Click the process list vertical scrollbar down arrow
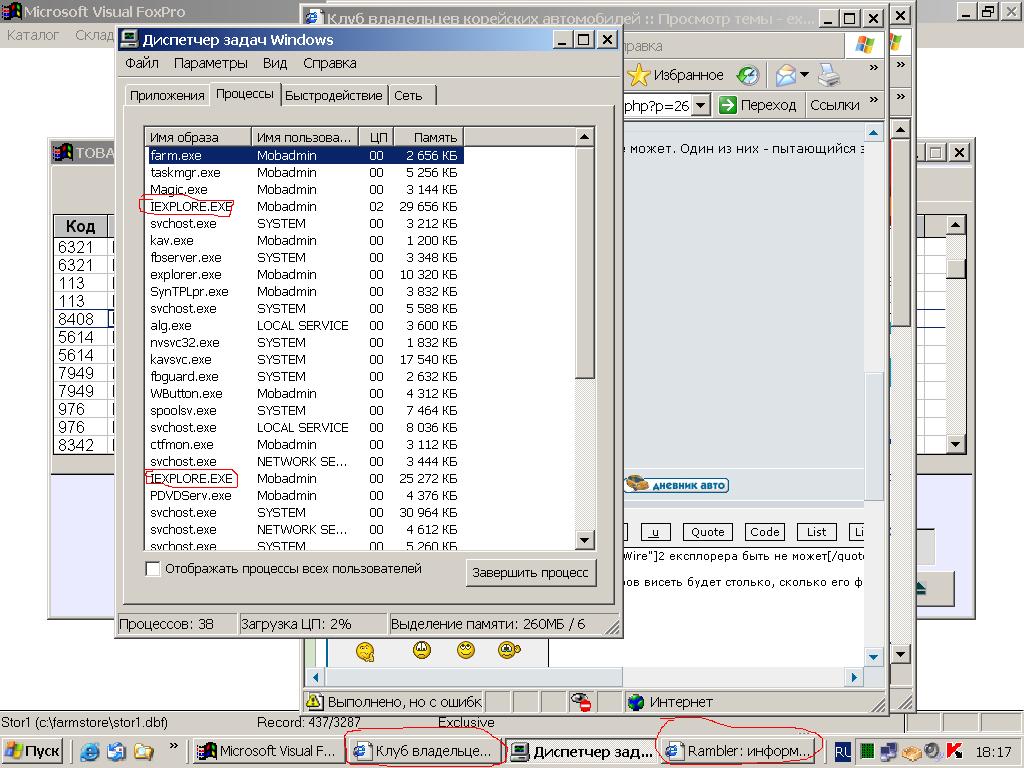The width and height of the screenshot is (1024, 768). tap(586, 540)
